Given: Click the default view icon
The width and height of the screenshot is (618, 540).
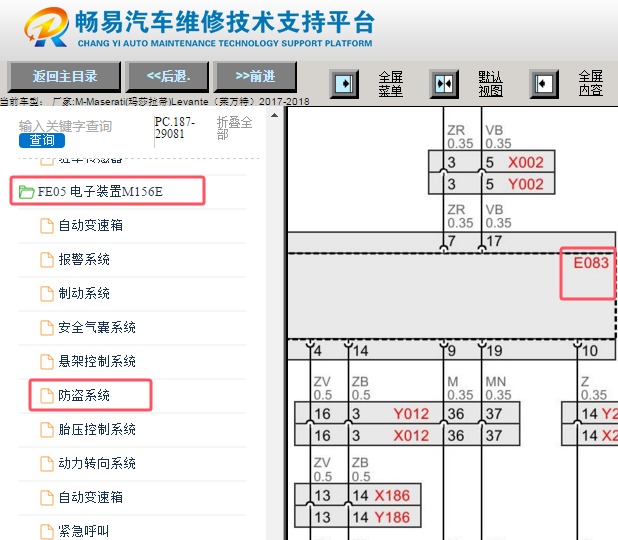Looking at the screenshot, I should tap(444, 84).
